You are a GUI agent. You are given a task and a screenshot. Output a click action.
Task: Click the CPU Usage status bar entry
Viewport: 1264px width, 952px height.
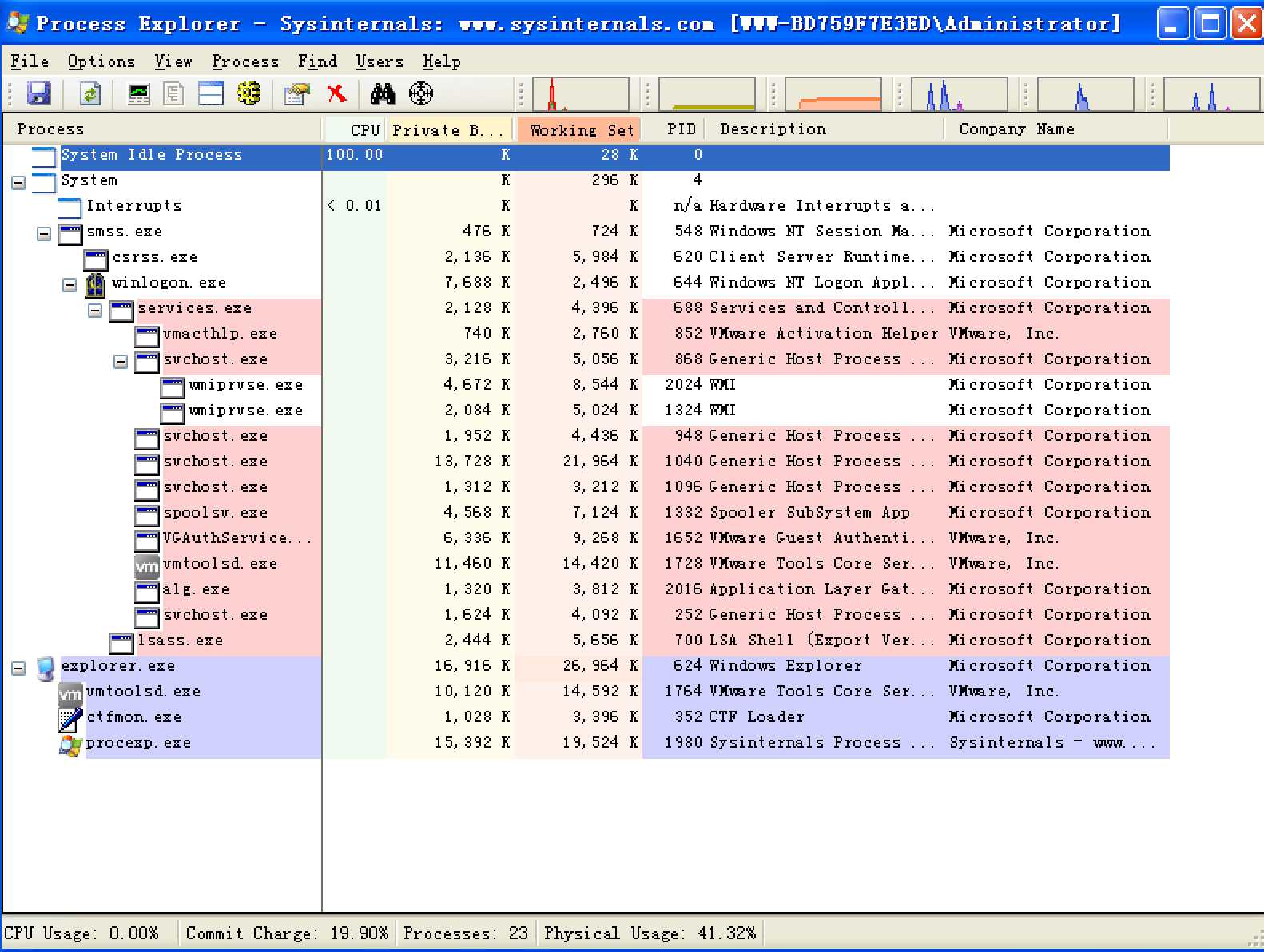tap(81, 934)
